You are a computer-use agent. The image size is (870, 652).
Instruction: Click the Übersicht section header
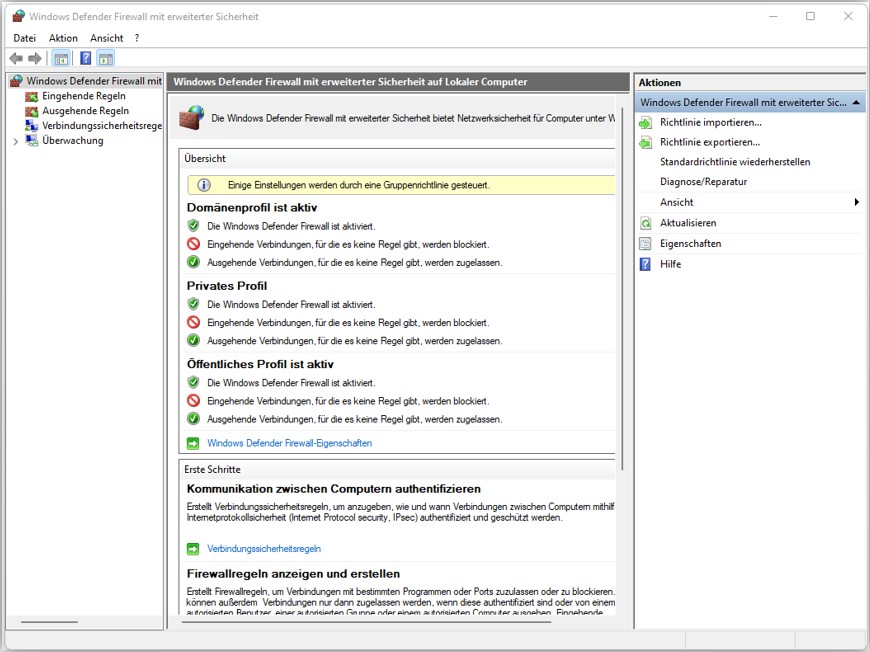coord(205,159)
